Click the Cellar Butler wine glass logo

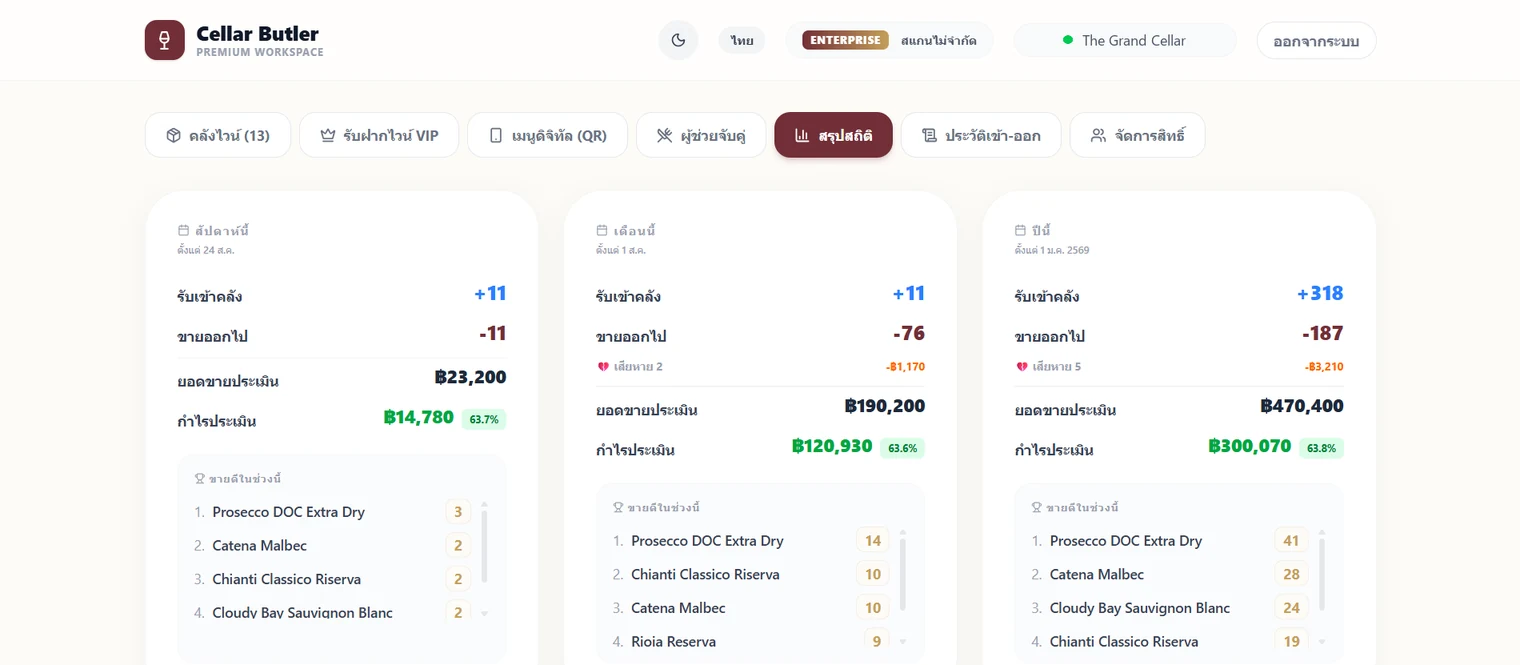click(165, 40)
